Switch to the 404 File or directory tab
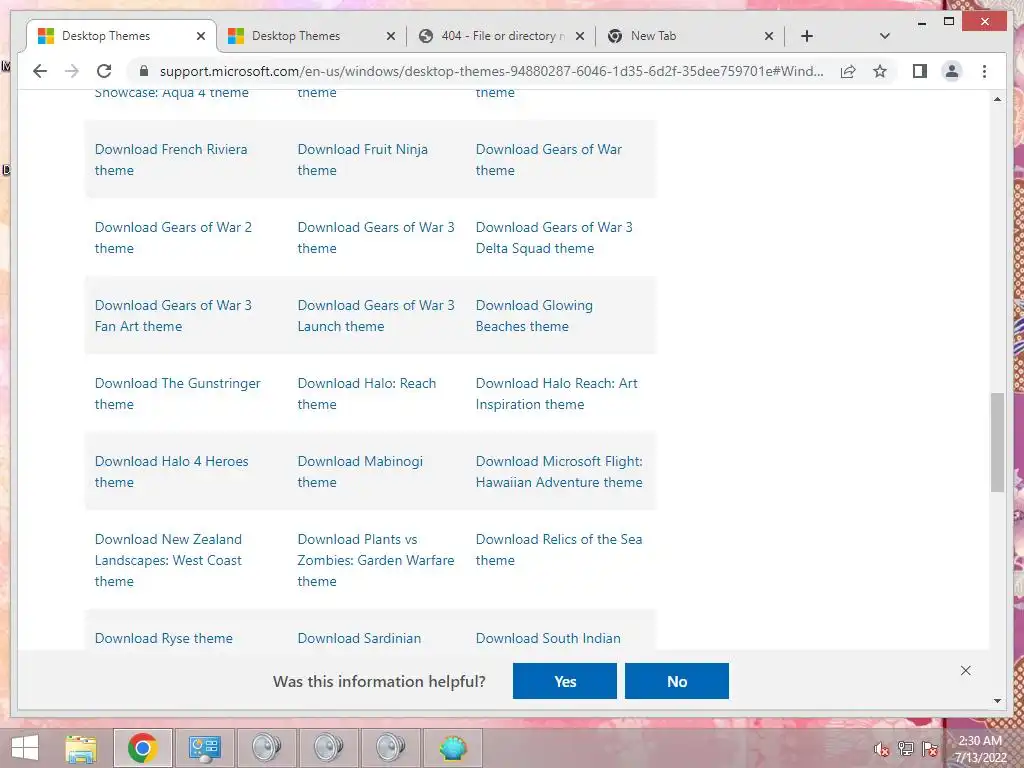The image size is (1024, 768). 500,36
